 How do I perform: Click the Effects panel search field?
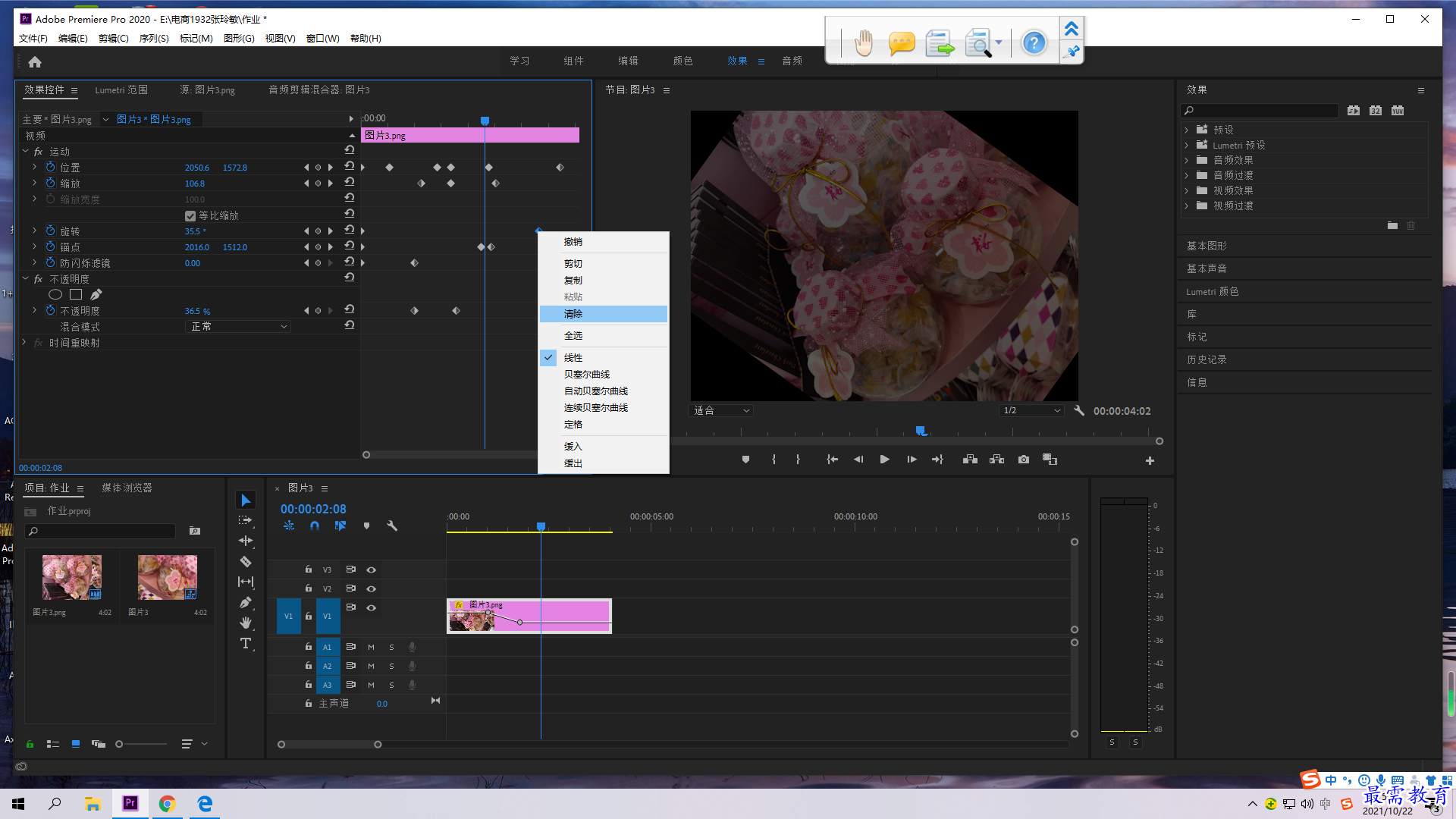tap(1260, 111)
